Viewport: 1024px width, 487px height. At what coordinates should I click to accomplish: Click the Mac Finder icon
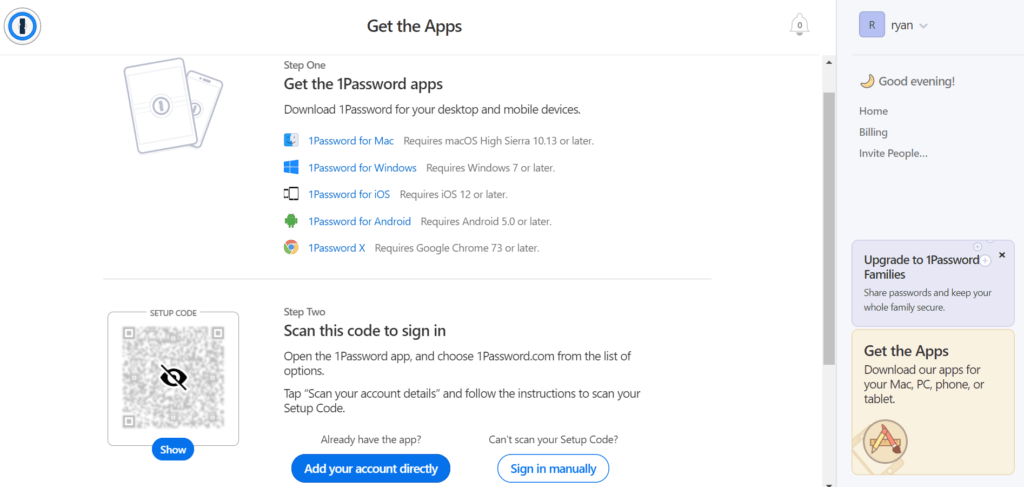coord(291,140)
